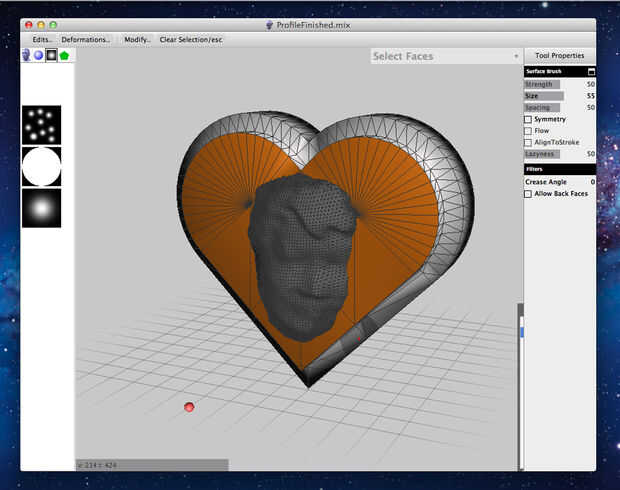620x490 pixels.
Task: Click the Tool Properties button
Action: [x=559, y=56]
